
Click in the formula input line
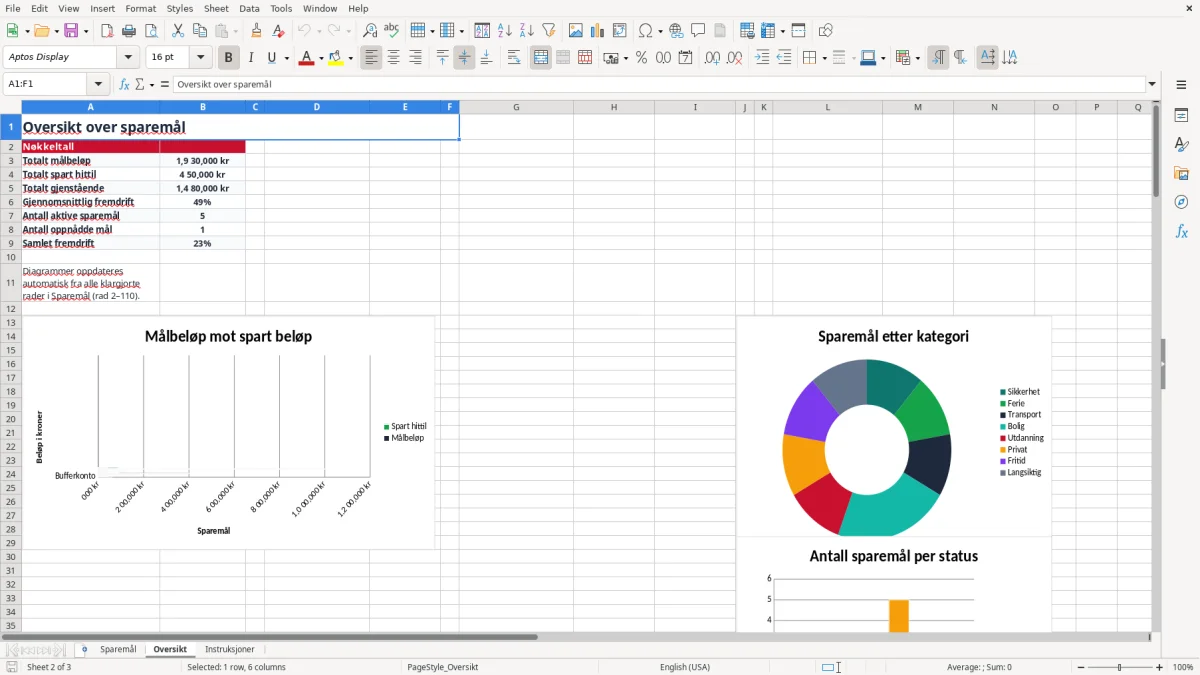(659, 84)
